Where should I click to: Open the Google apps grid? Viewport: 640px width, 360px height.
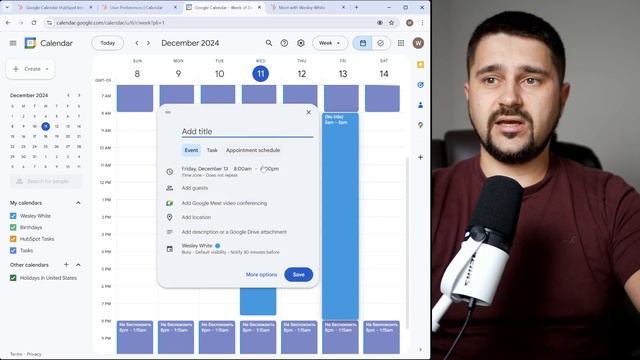click(x=401, y=43)
